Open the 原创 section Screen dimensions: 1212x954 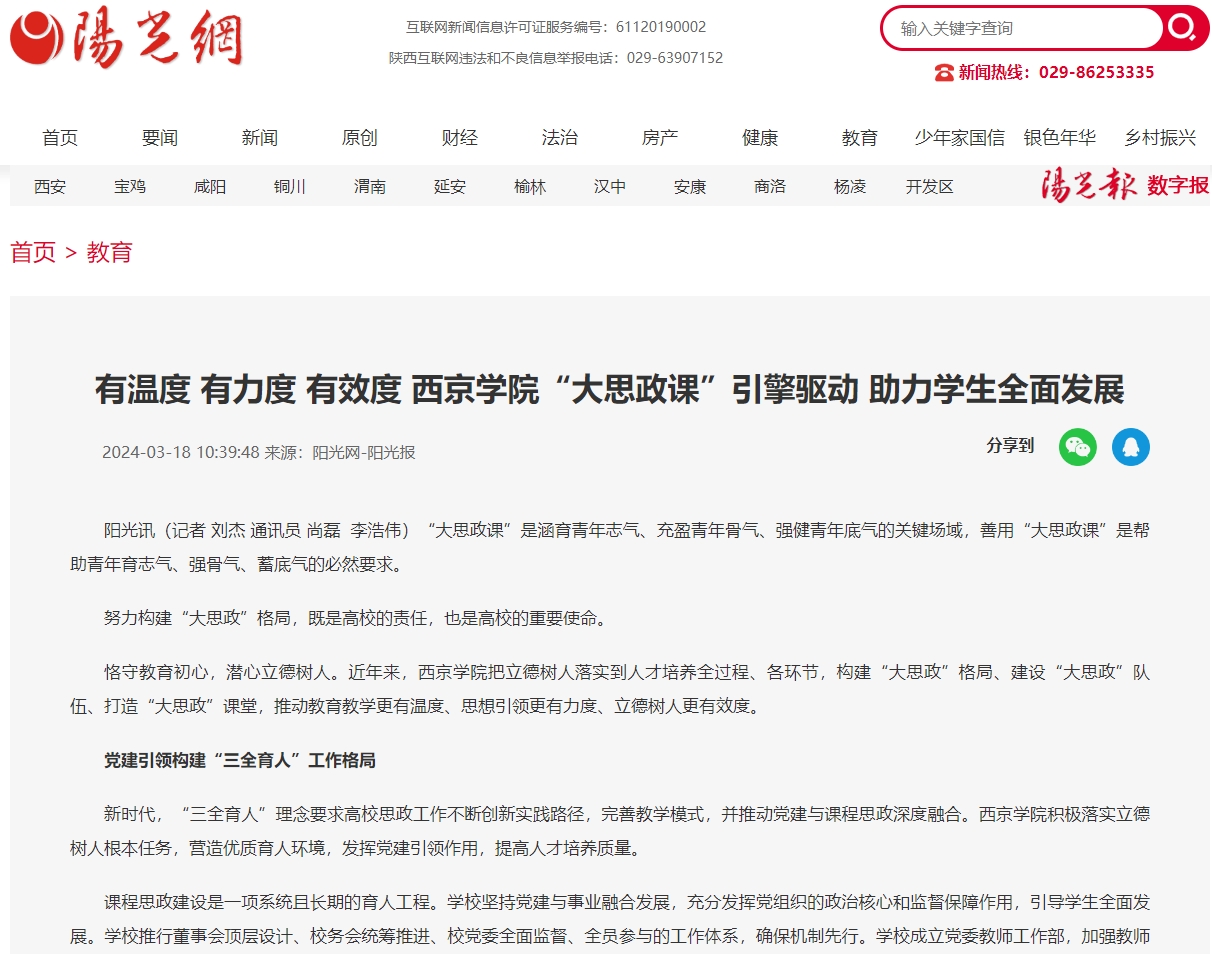pyautogui.click(x=360, y=138)
